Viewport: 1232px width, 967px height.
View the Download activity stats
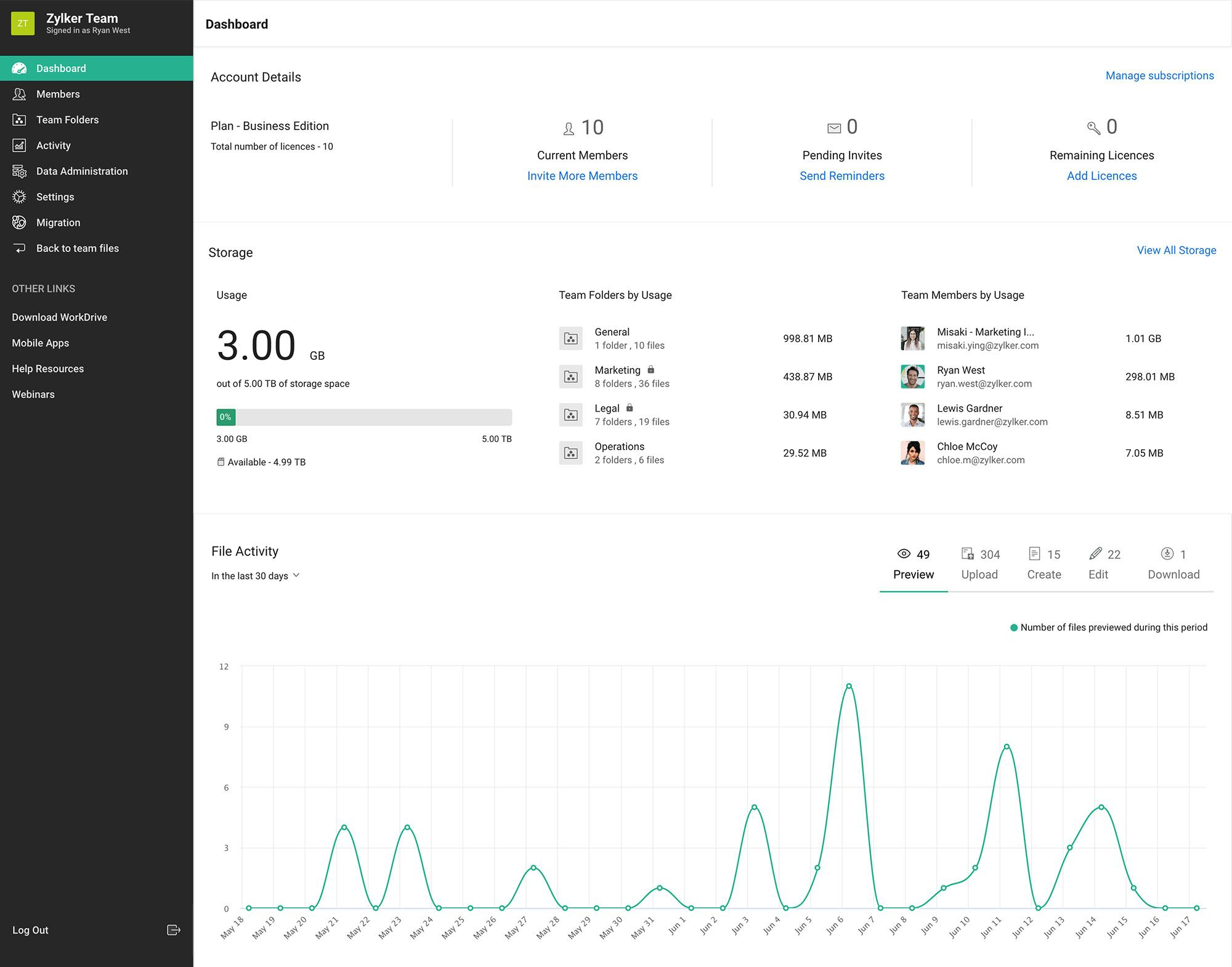(x=1172, y=564)
